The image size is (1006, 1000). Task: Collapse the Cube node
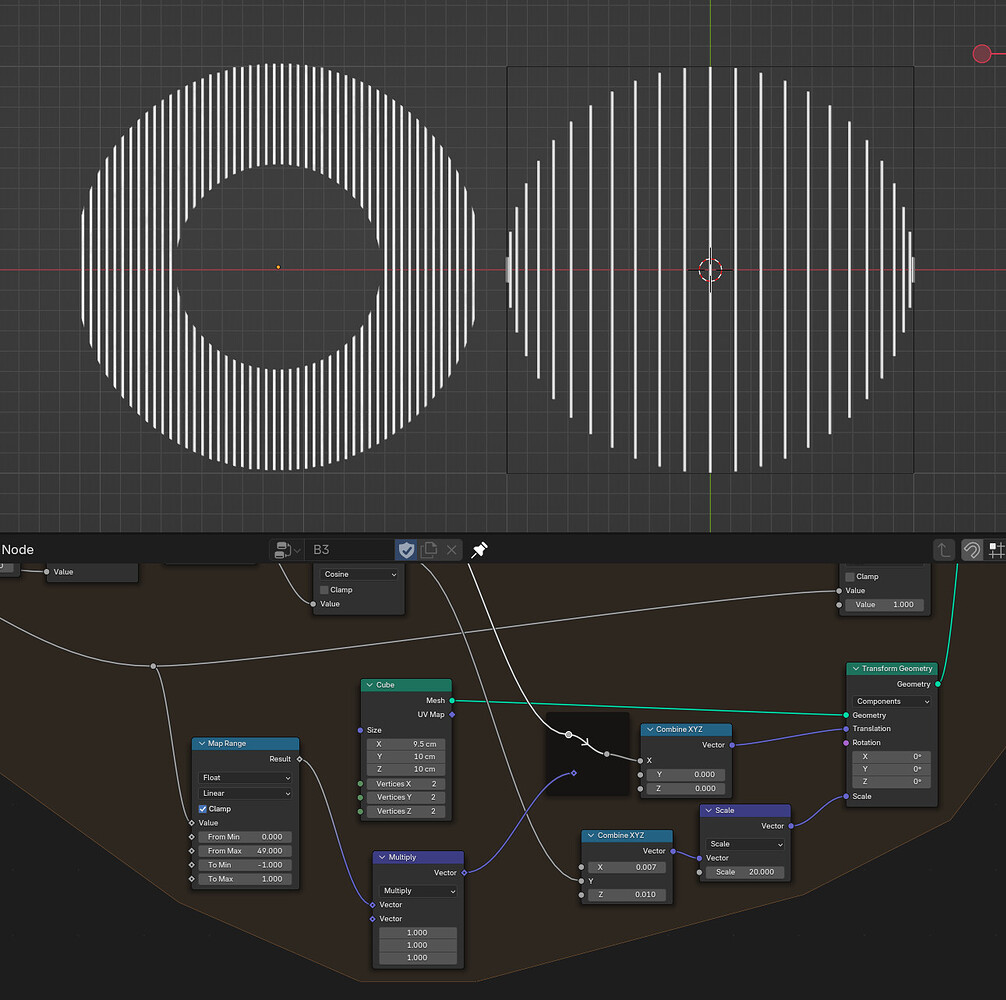coord(370,685)
